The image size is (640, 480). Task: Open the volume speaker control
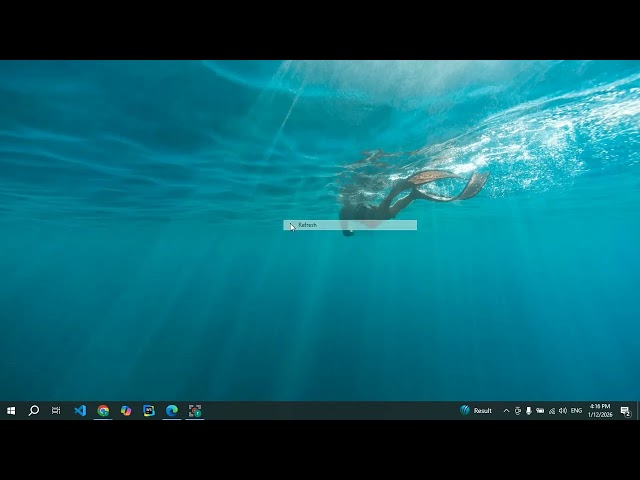563,411
